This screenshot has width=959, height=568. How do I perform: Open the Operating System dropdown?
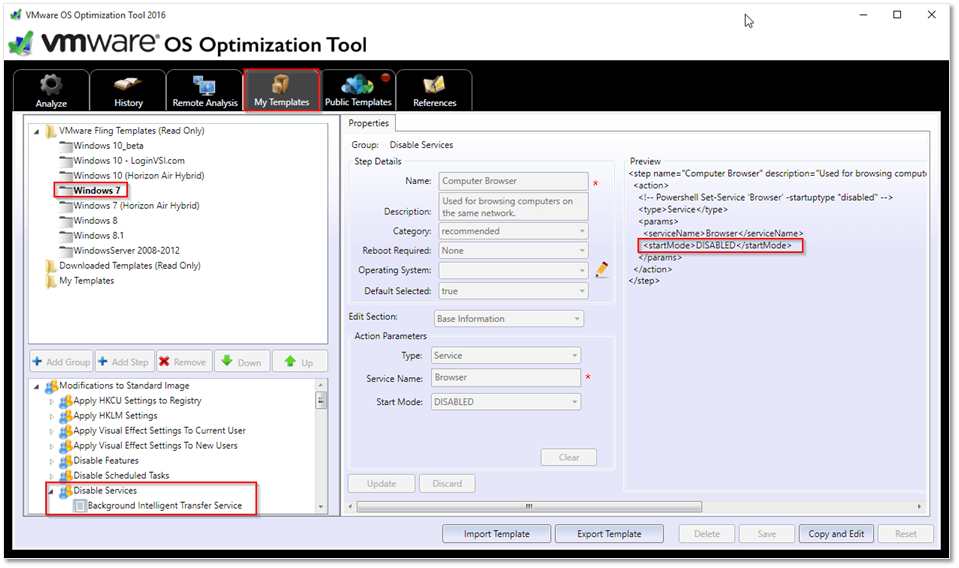(x=513, y=270)
